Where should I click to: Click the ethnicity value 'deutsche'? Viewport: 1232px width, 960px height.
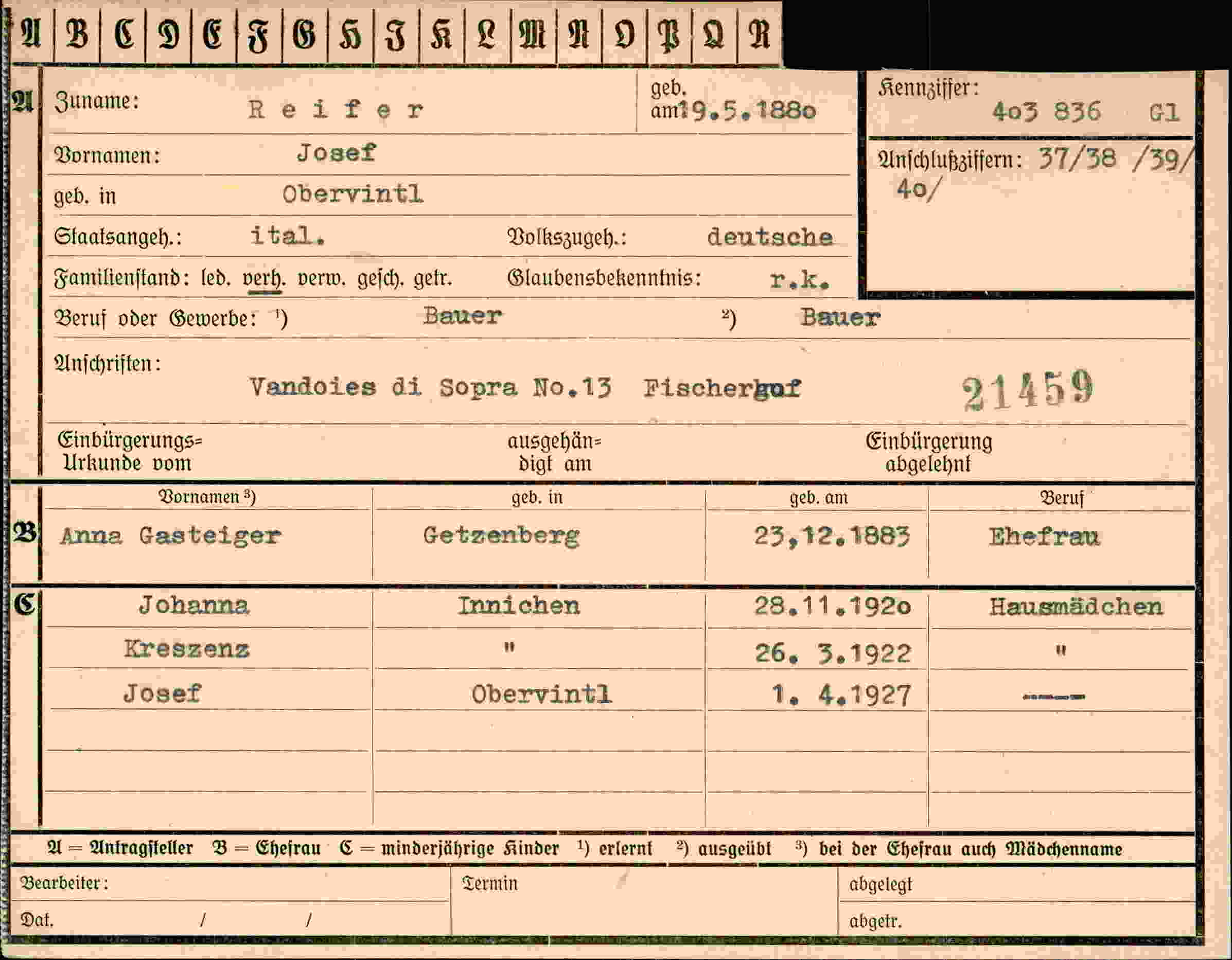[x=770, y=237]
